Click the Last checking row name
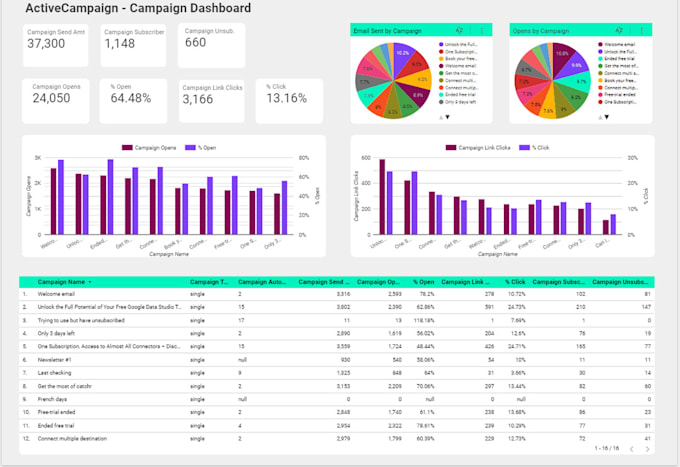Viewport: 680px width, 467px height. (54, 373)
